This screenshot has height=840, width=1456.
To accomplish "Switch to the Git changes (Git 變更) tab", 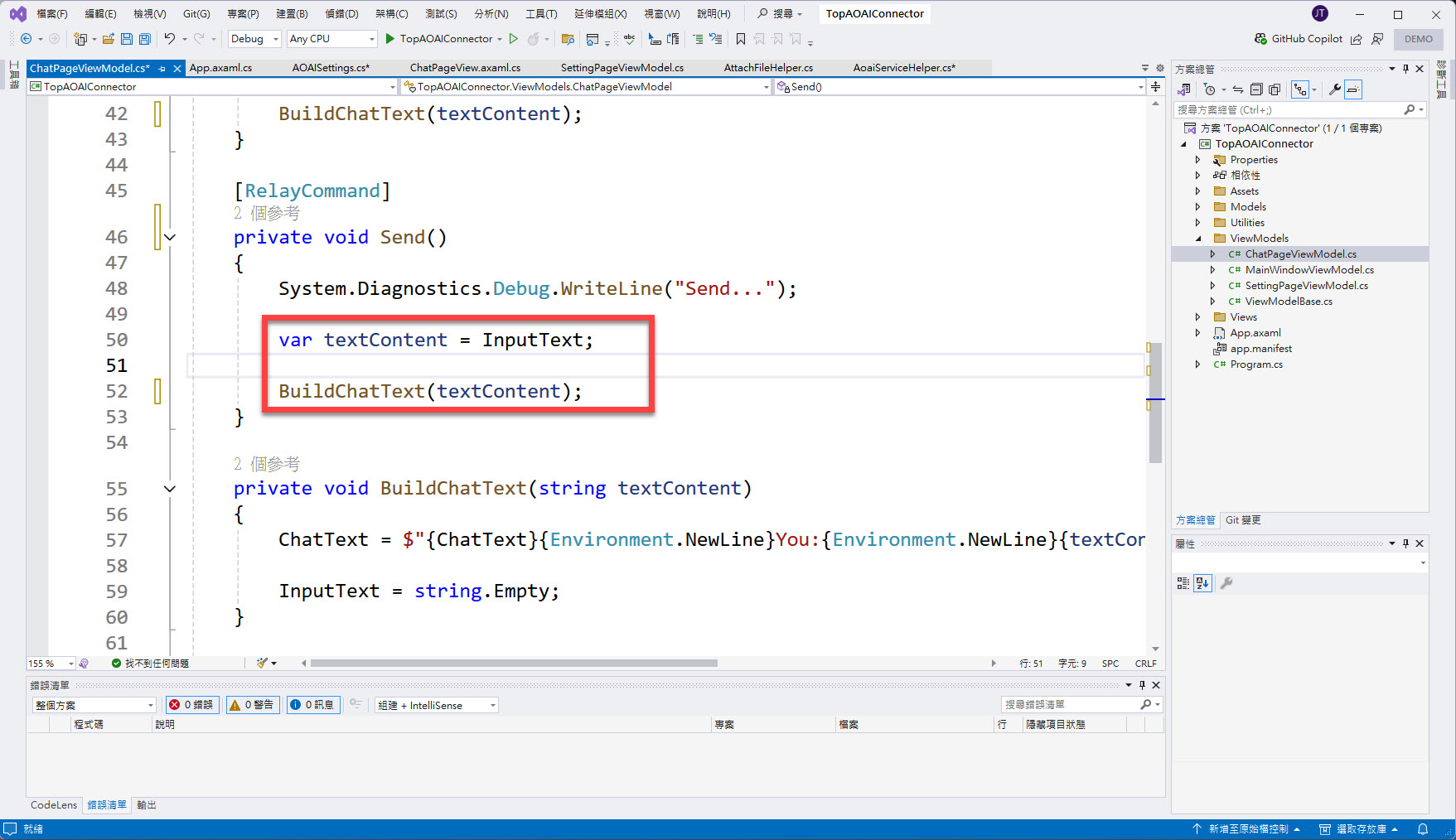I will click(1243, 520).
